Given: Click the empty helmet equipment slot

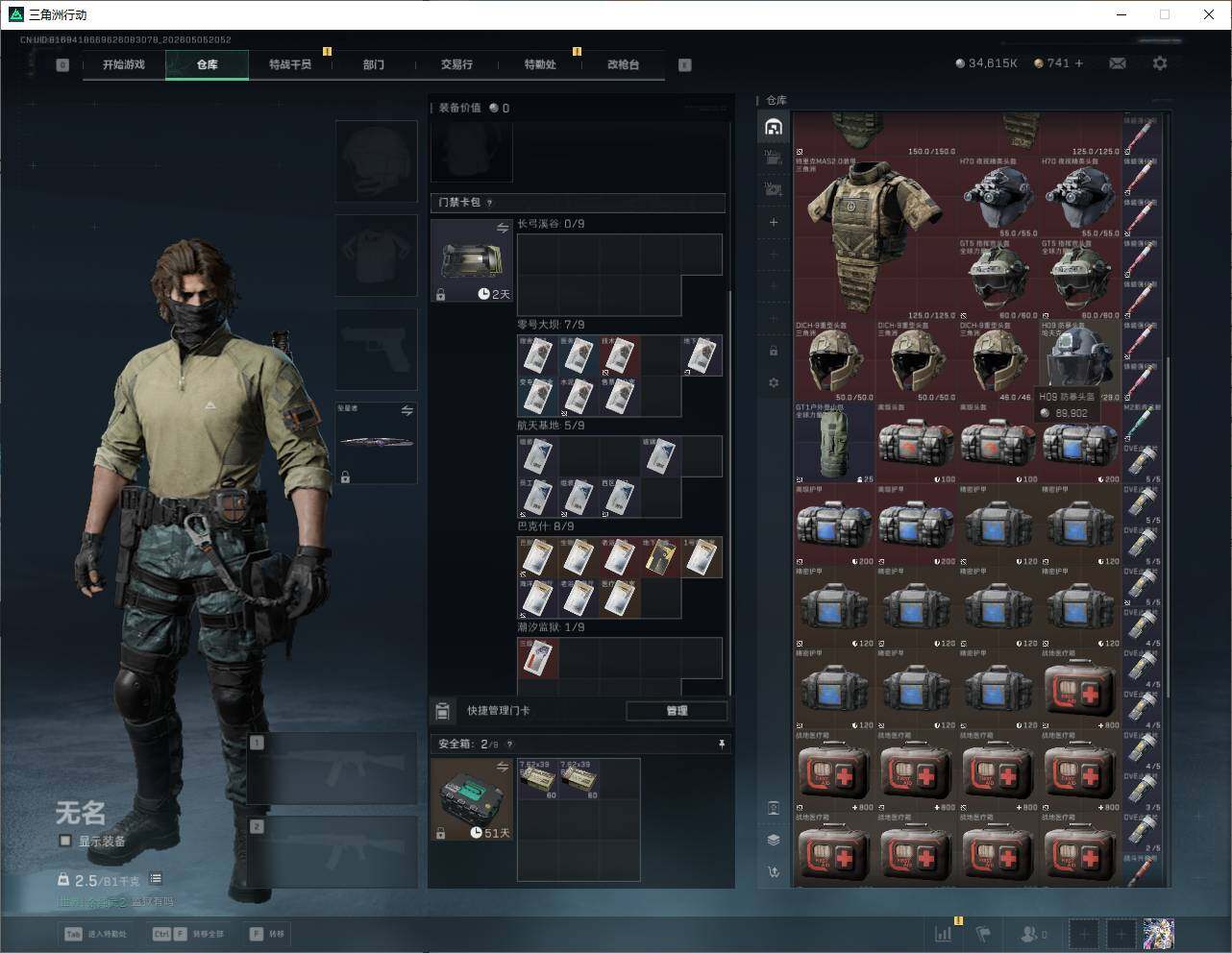Looking at the screenshot, I should tap(376, 161).
